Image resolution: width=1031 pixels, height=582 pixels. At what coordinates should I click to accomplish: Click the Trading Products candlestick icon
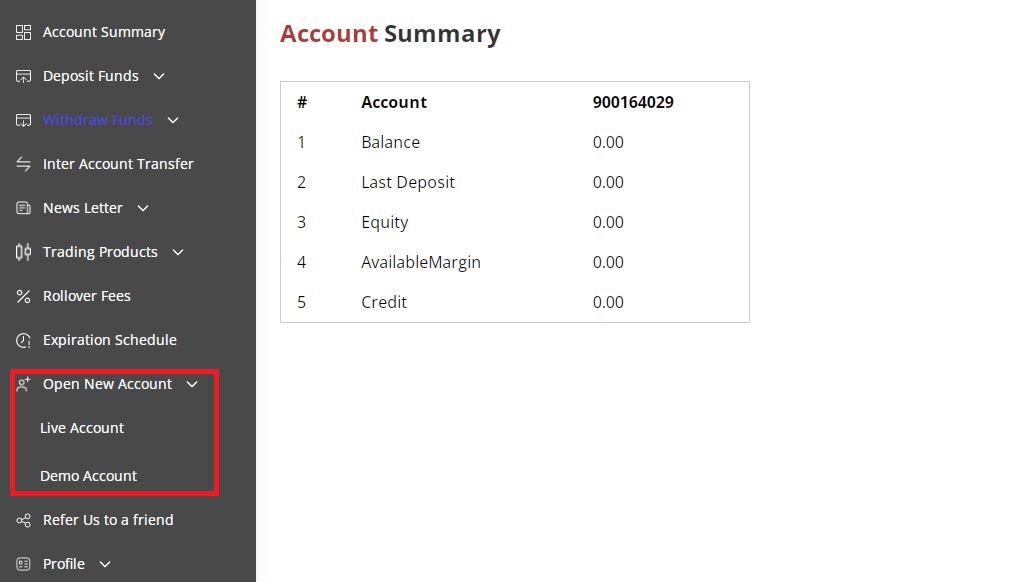[x=24, y=252]
